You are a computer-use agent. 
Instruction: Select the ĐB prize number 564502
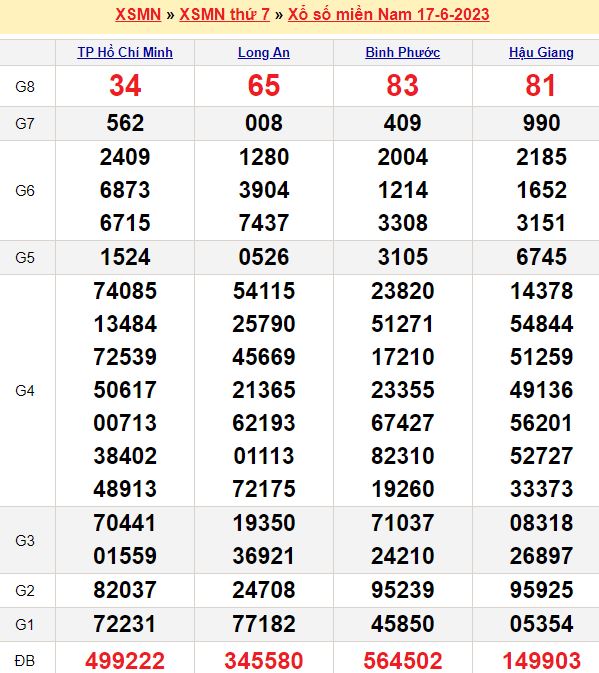(x=402, y=660)
